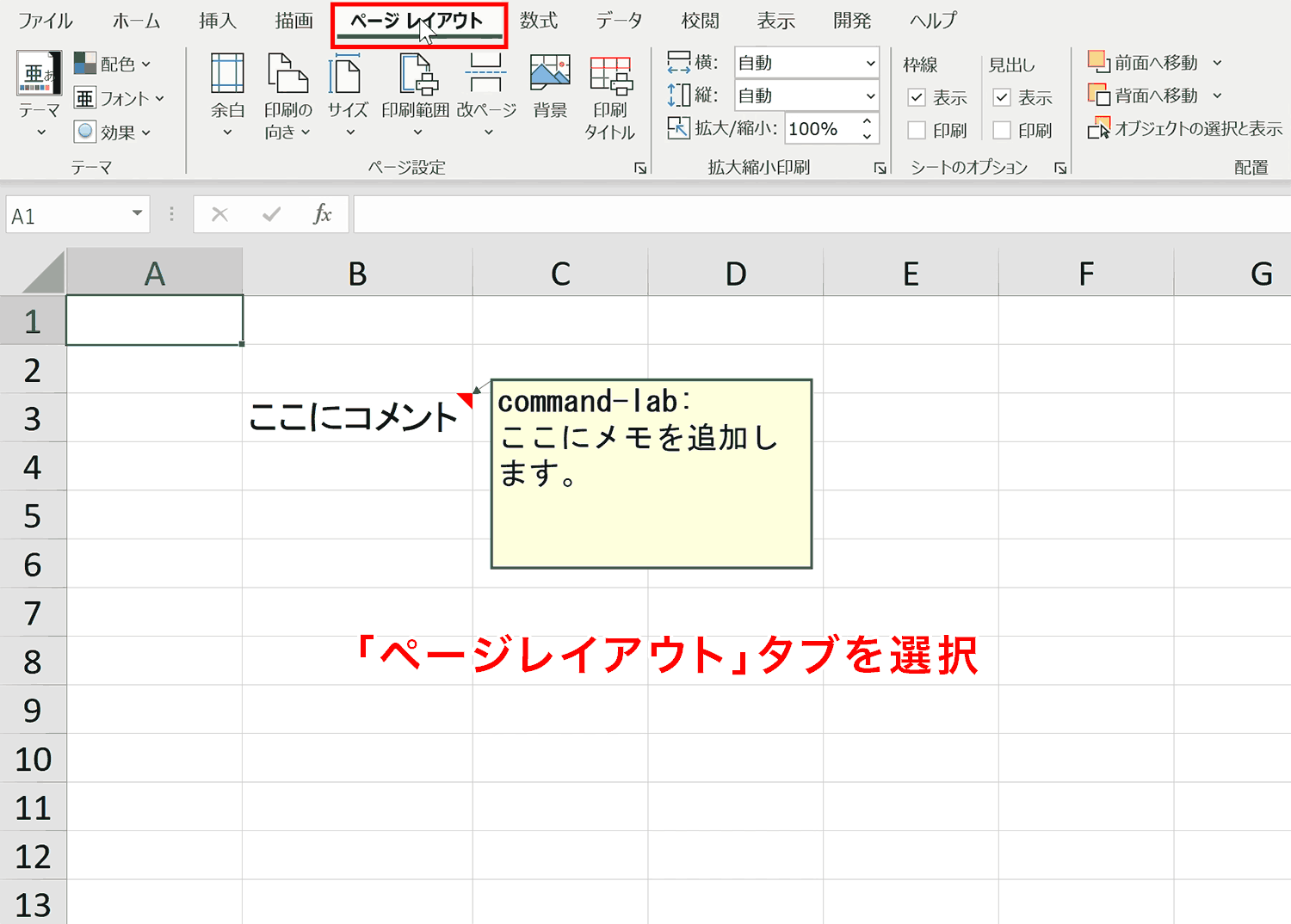Expand the Name Box dropdown arrow
1291x924 pixels.
(x=137, y=213)
